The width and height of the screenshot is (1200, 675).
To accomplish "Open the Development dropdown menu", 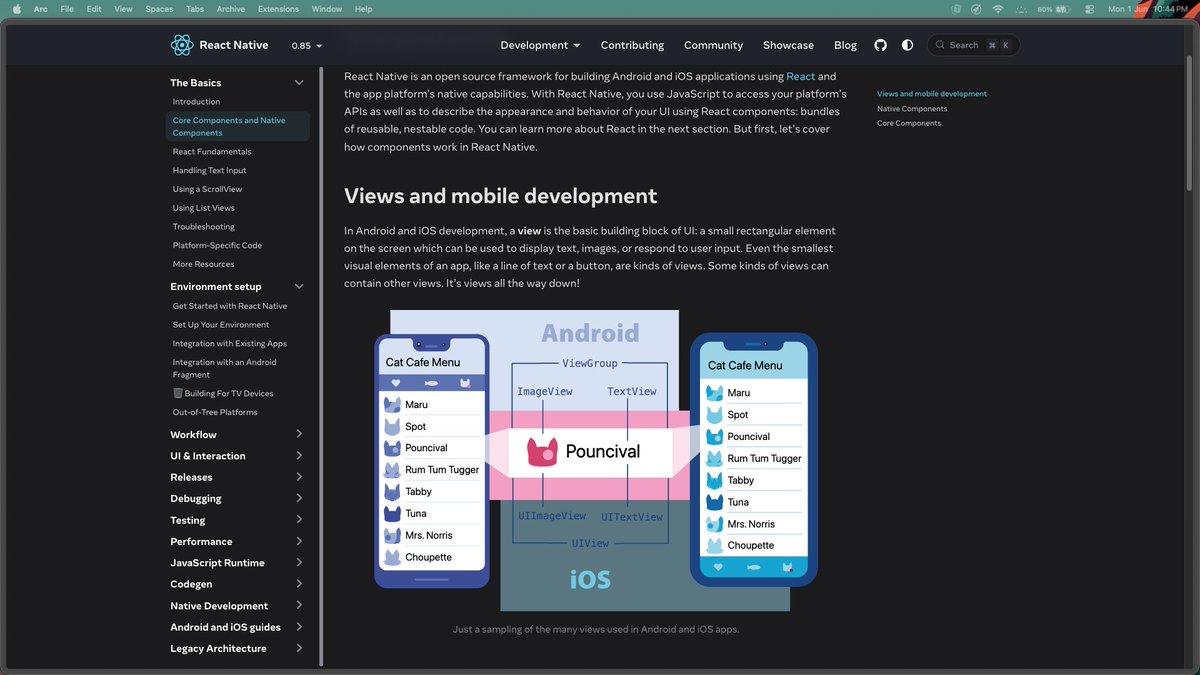I will [540, 45].
